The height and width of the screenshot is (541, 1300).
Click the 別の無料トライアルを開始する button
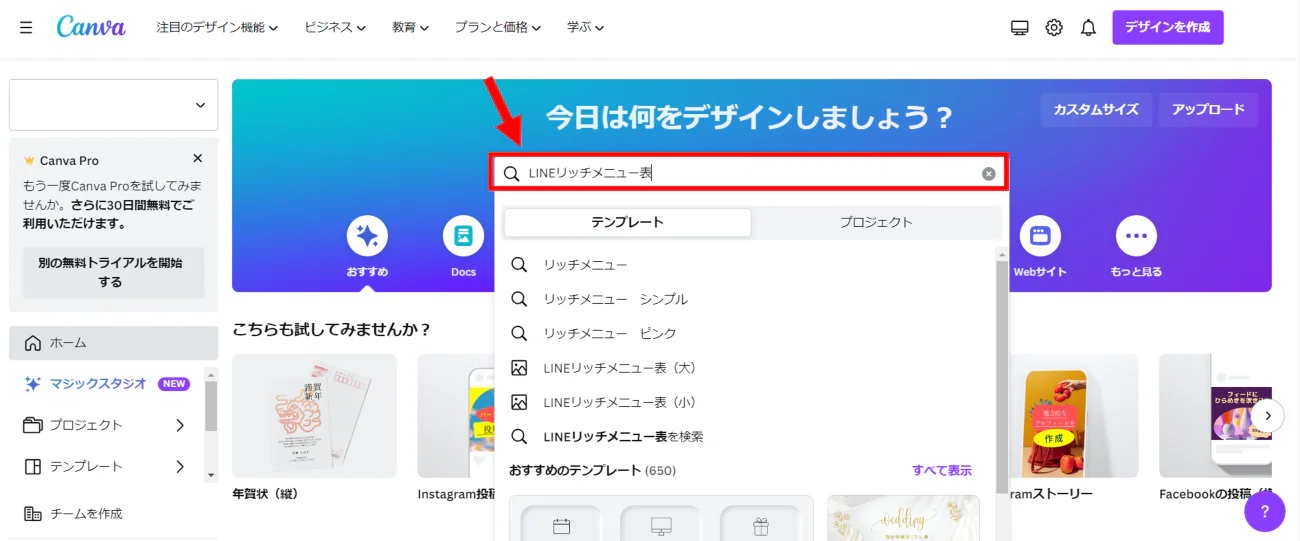pos(114,272)
